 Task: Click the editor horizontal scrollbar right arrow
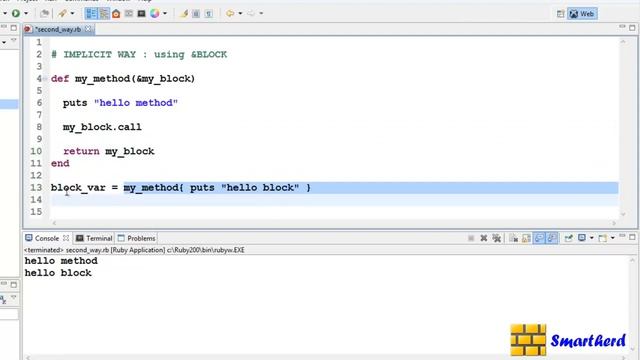pos(614,223)
